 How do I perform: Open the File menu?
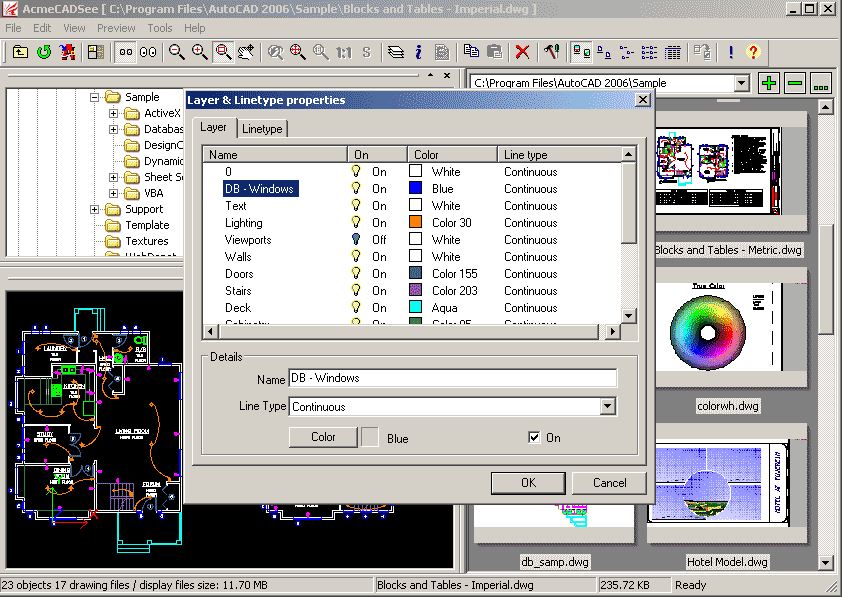(x=13, y=28)
